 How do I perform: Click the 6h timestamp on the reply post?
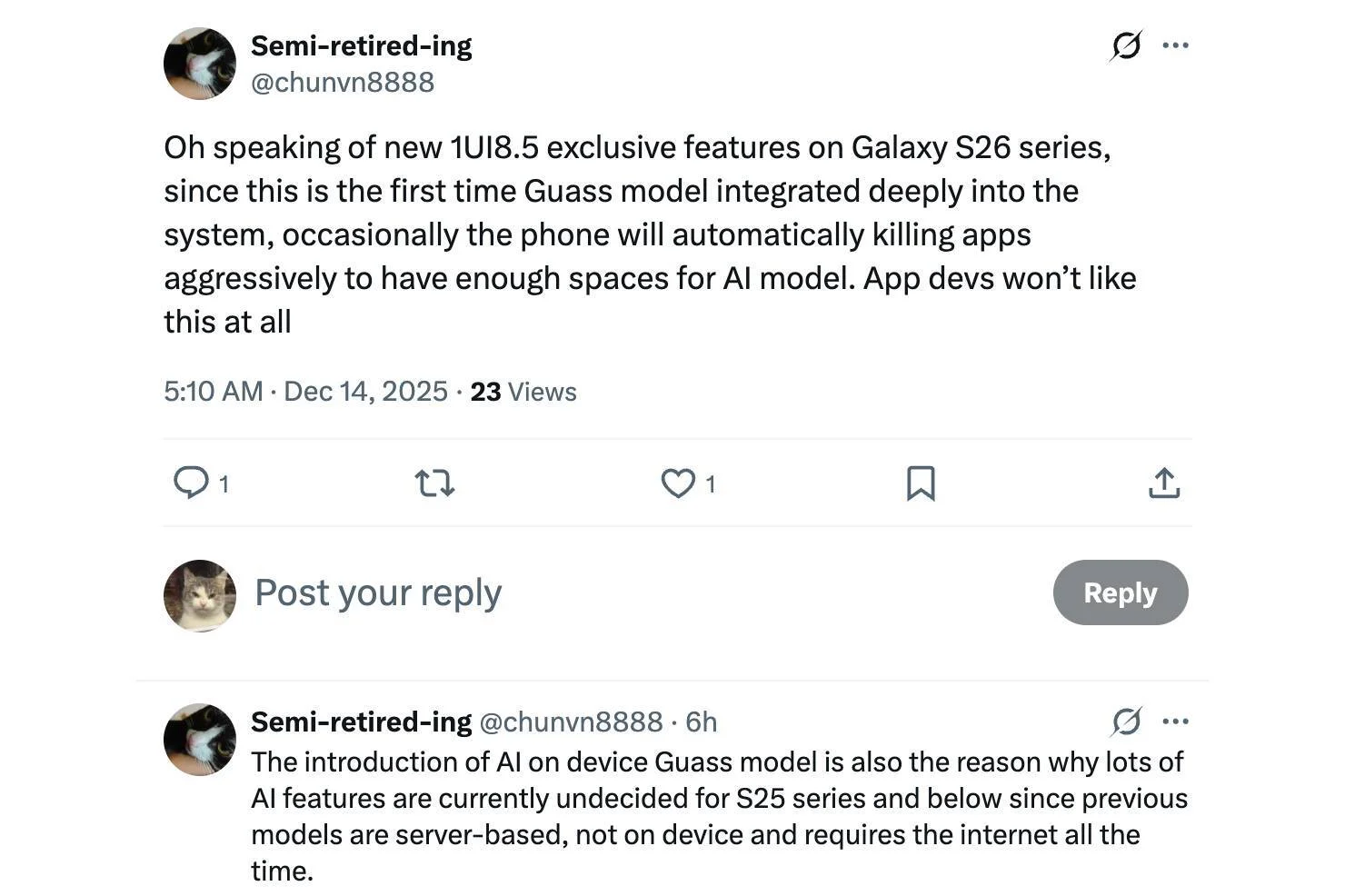coord(701,722)
